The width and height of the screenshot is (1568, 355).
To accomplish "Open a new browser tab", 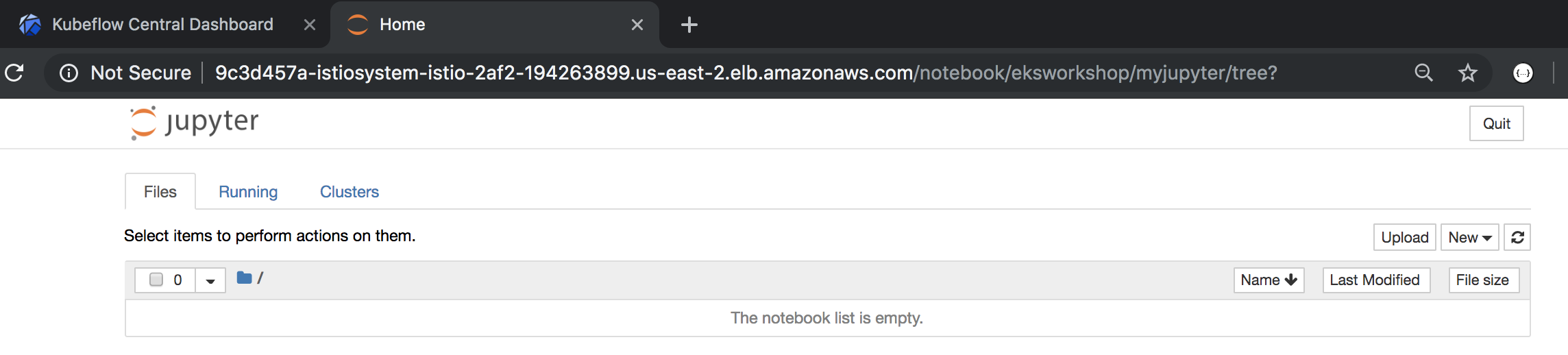I will 689,25.
